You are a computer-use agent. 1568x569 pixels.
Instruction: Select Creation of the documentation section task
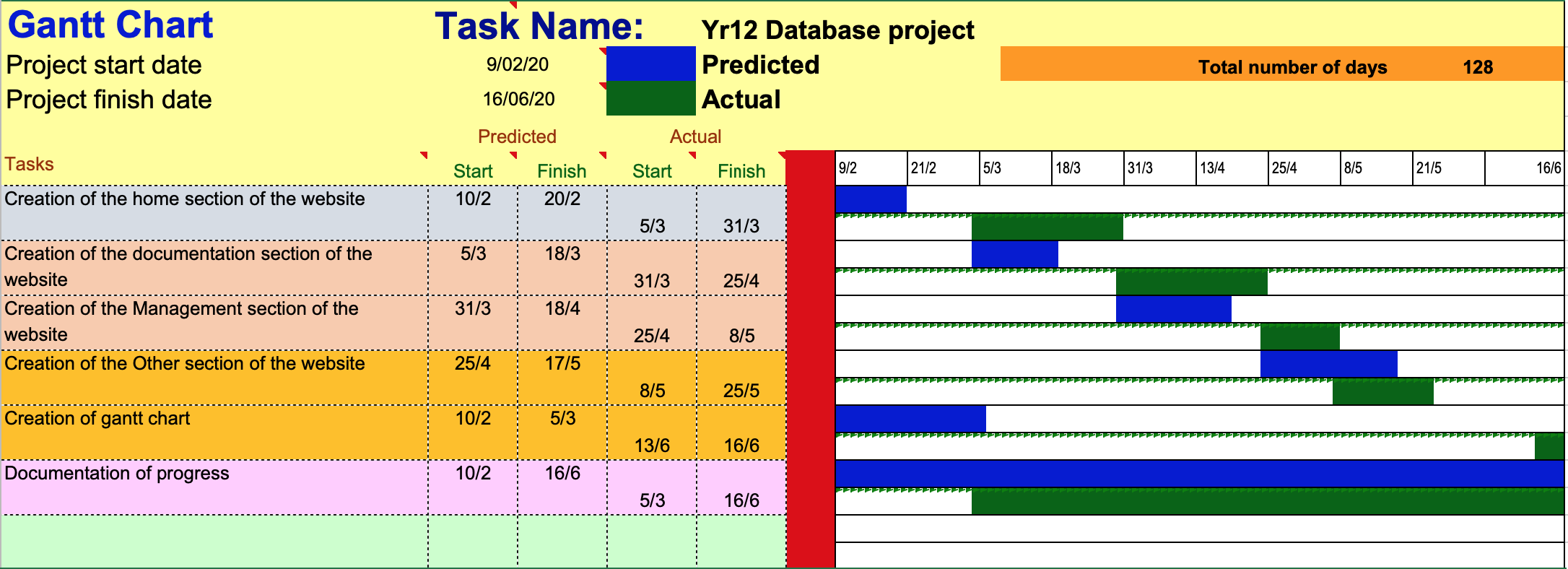(214, 268)
